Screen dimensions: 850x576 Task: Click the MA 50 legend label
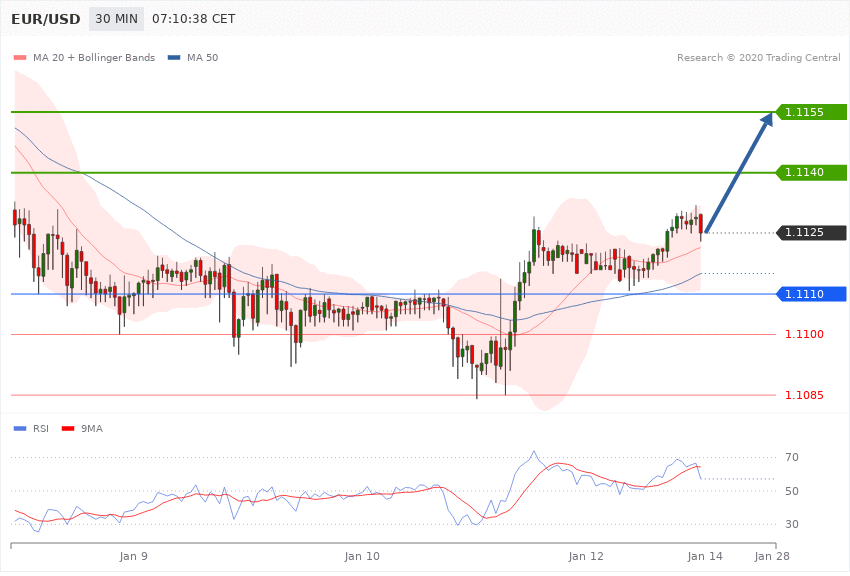(202, 57)
